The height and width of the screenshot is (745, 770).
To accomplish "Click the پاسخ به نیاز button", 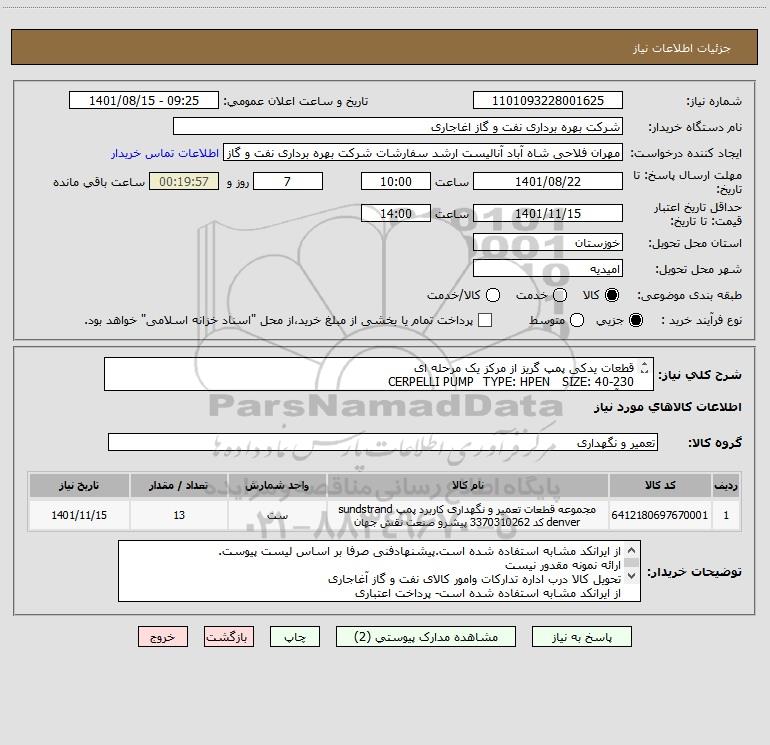I will point(581,636).
